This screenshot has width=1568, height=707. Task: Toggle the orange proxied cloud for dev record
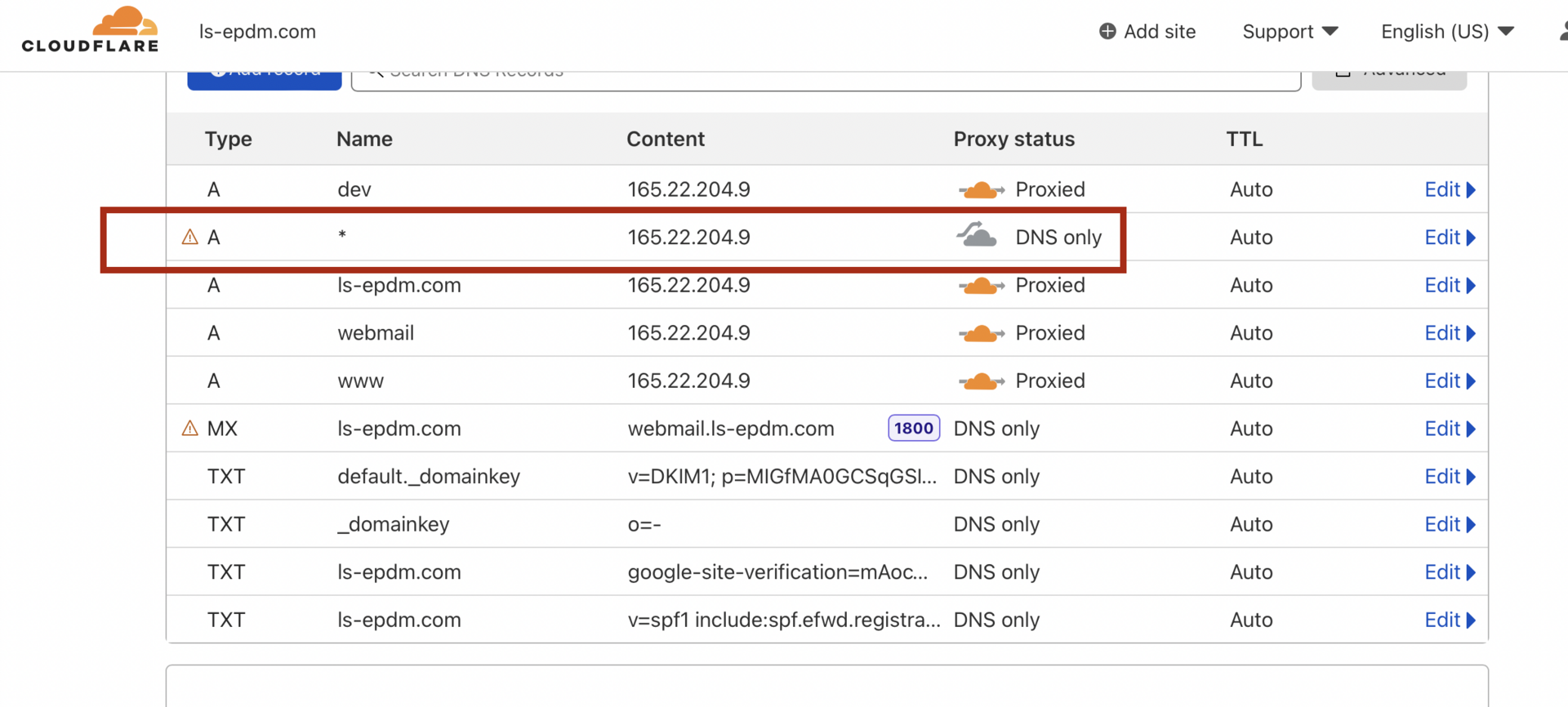coord(981,190)
